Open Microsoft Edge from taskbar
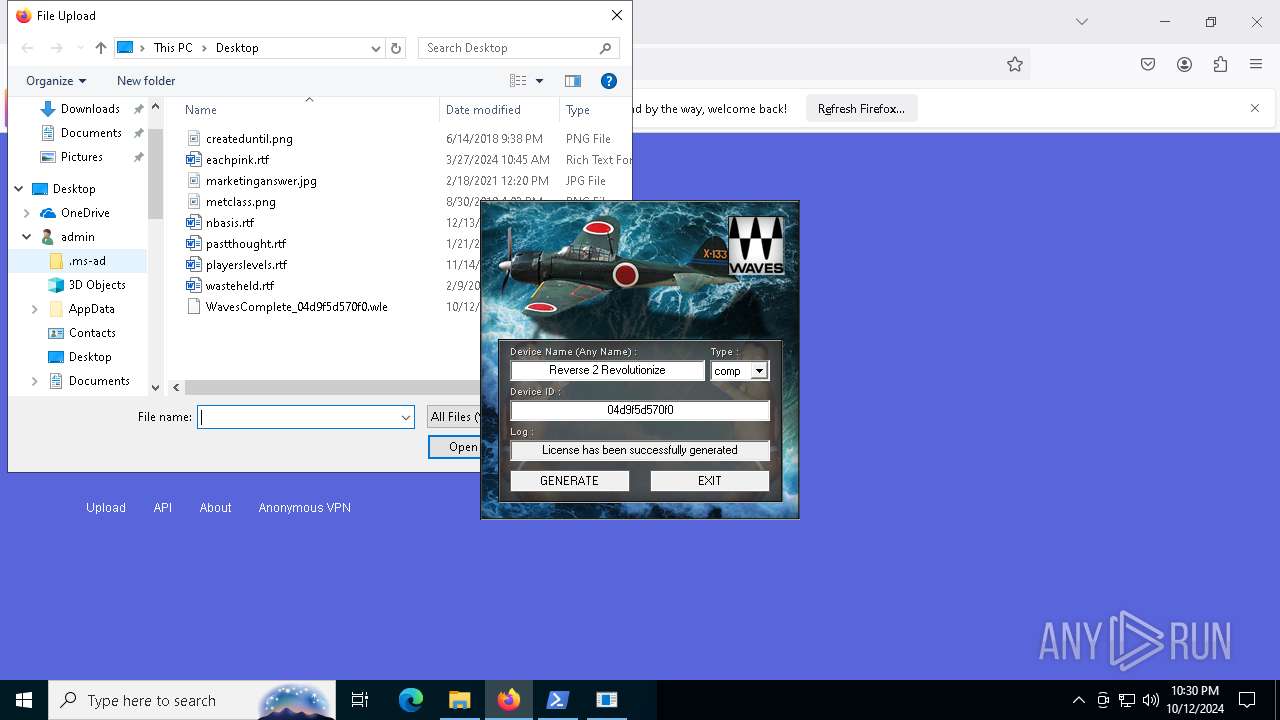This screenshot has height=720, width=1280. (x=411, y=700)
